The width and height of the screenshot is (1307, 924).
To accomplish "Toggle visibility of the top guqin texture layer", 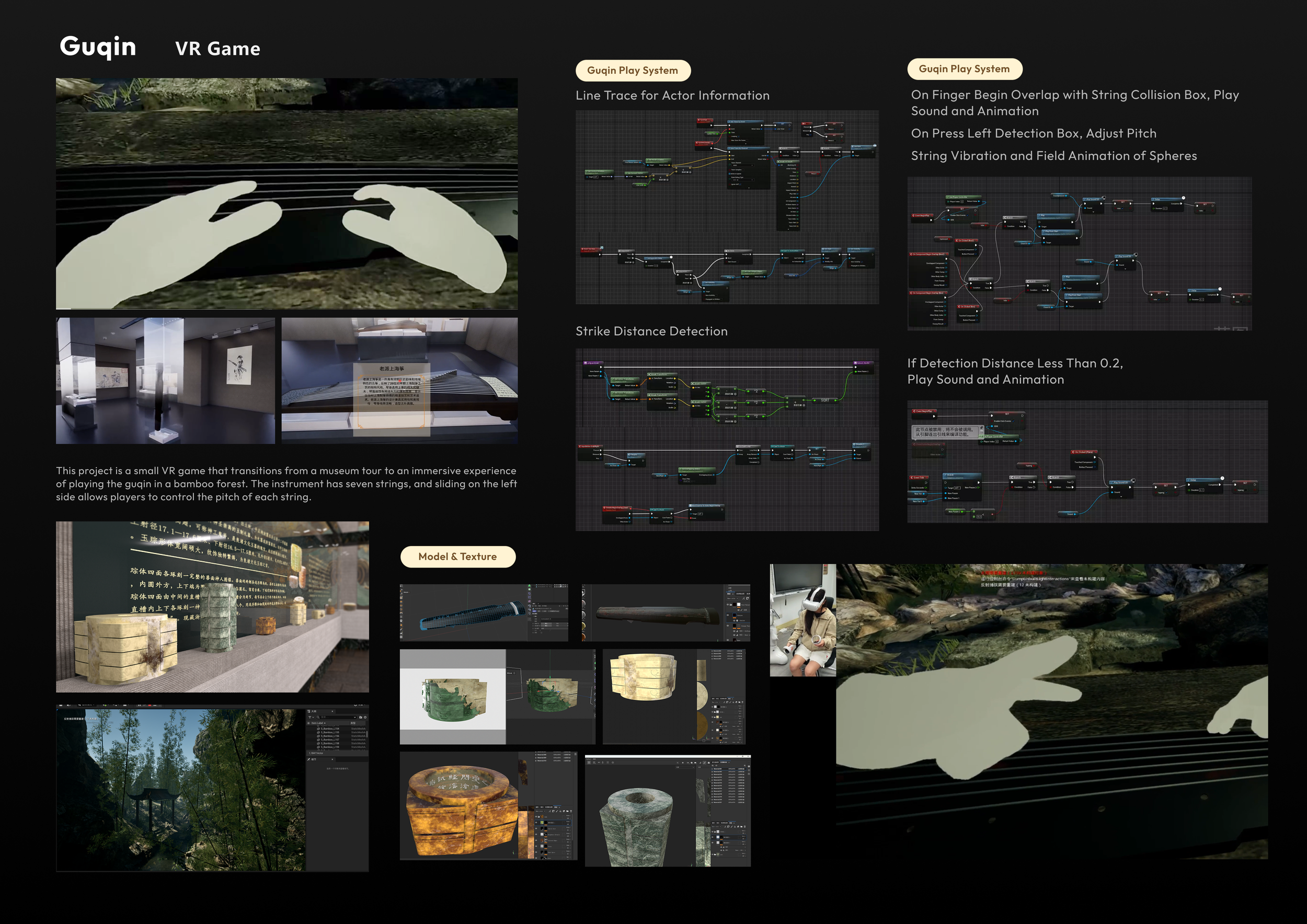I will pyautogui.click(x=728, y=605).
